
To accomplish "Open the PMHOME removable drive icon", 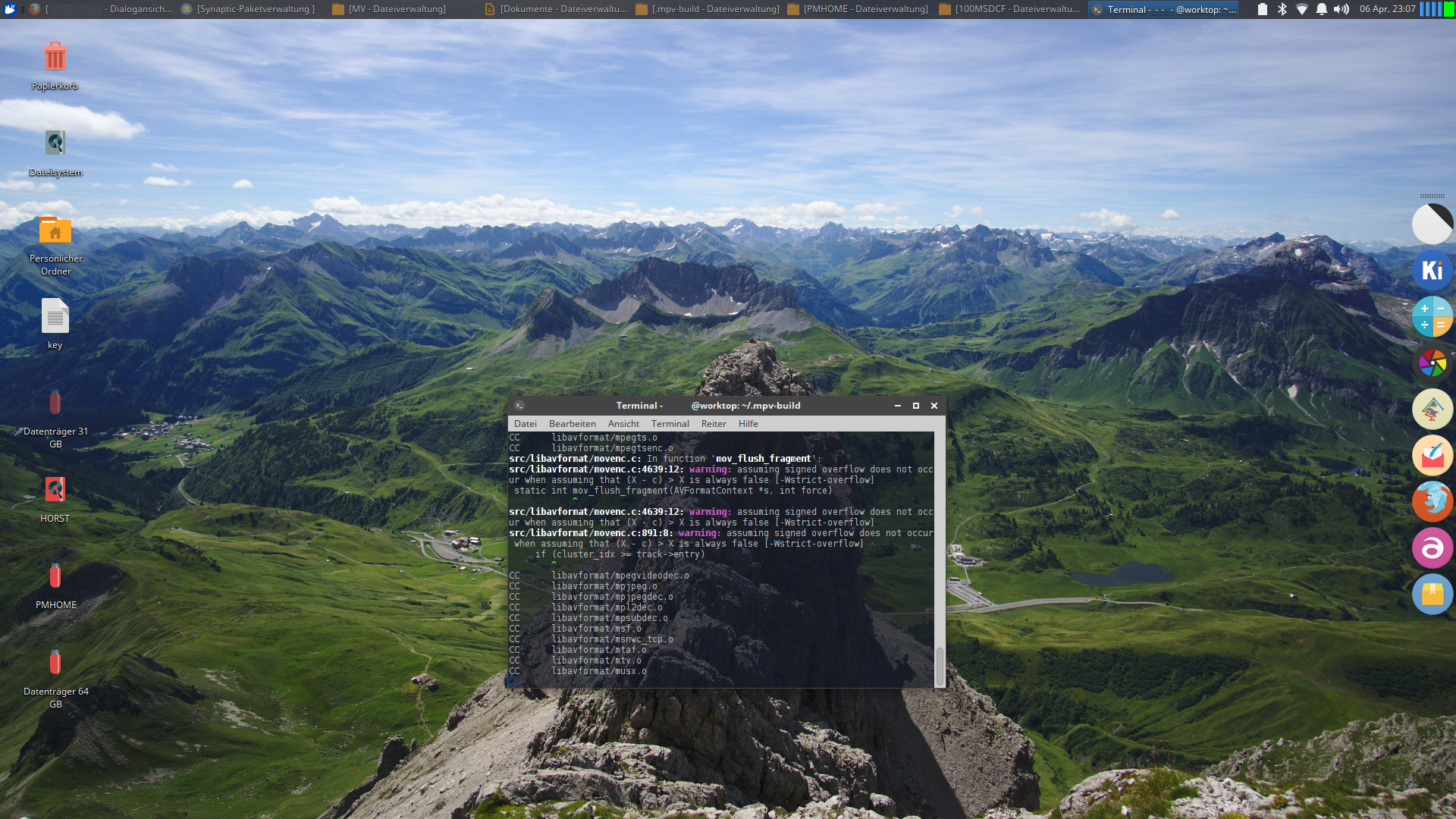I will click(x=55, y=577).
